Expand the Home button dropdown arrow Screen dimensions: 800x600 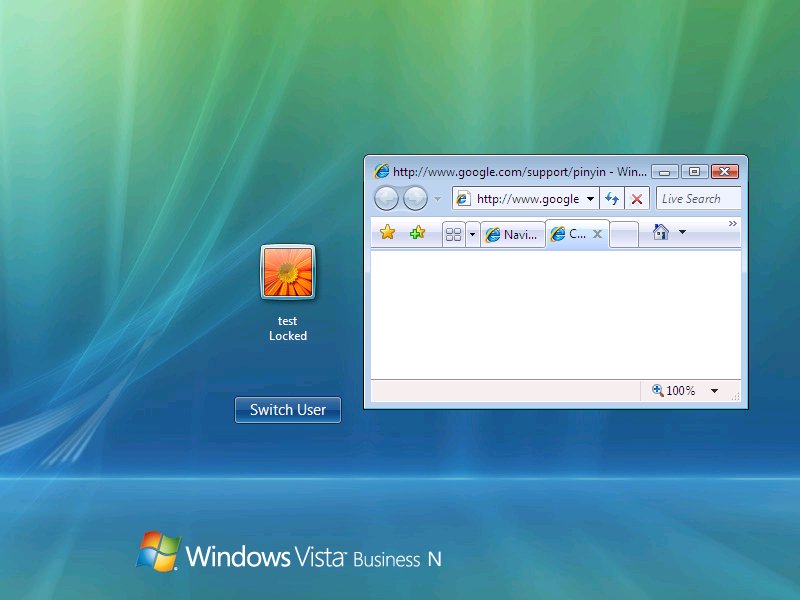point(682,232)
